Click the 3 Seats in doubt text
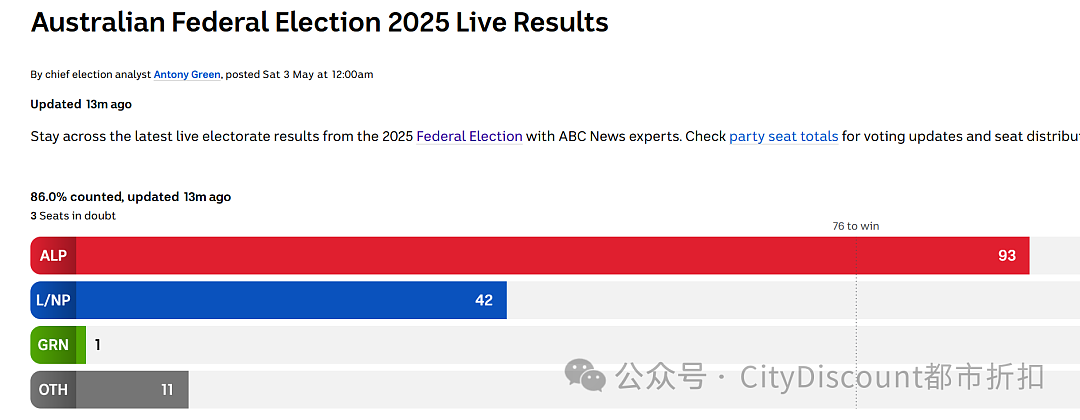This screenshot has height=420, width=1080. (x=73, y=216)
